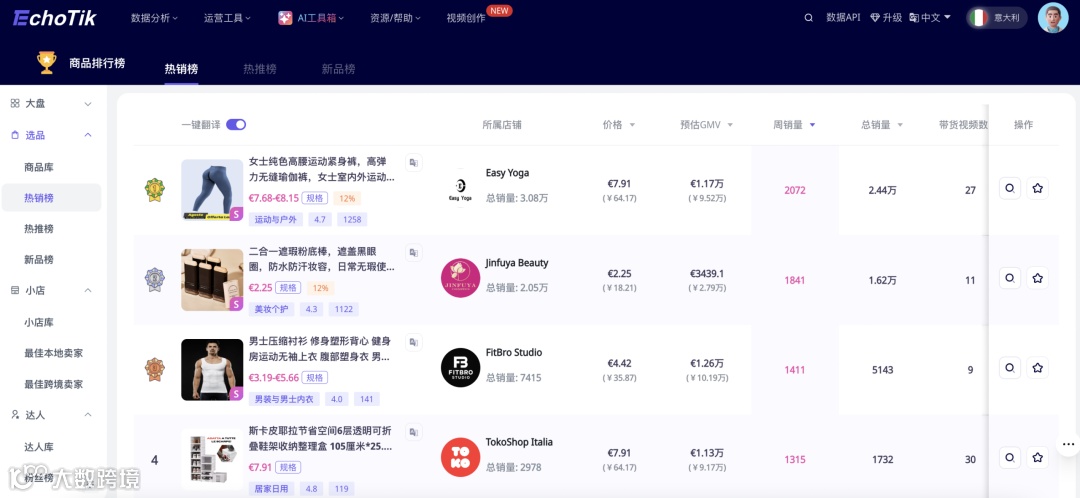Click 规格 button on concealer product

point(288,288)
